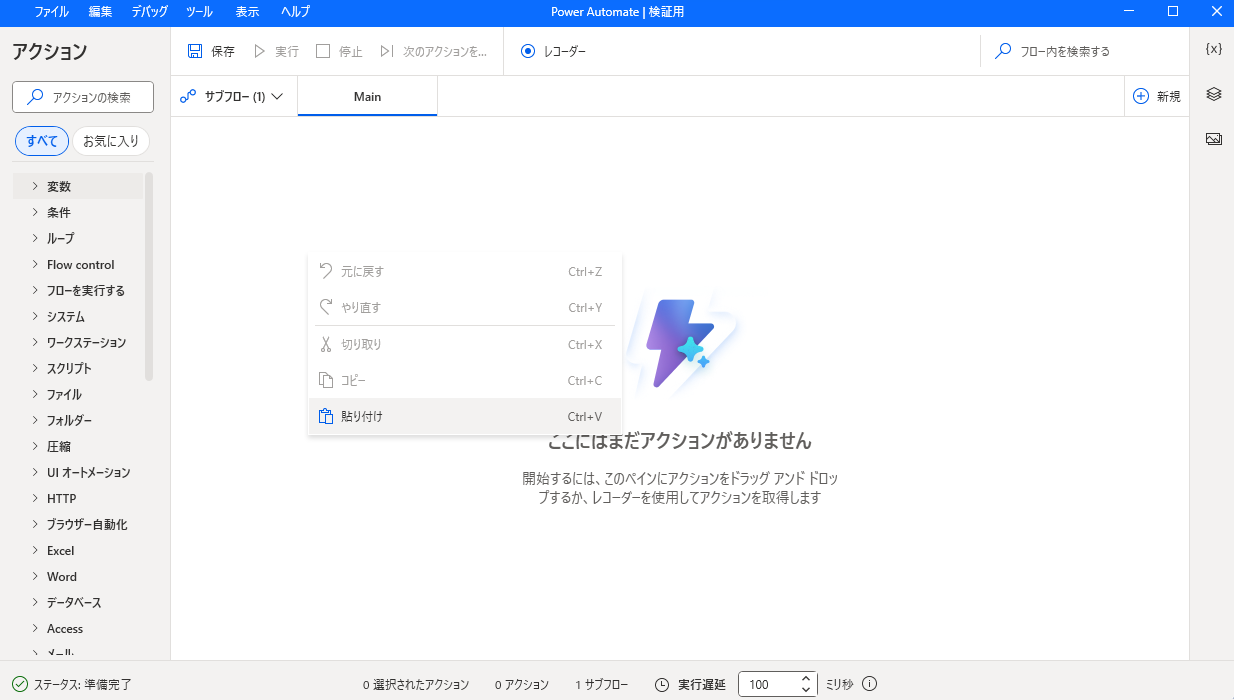1234x700 pixels.
Task: Choose コピー in the context menu
Action: 465,380
